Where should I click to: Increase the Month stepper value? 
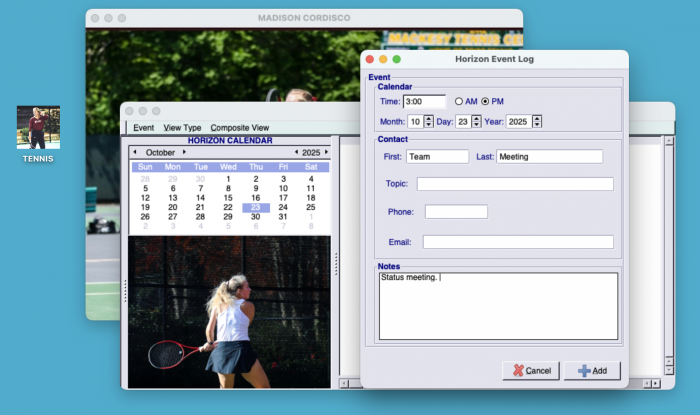[x=429, y=118]
